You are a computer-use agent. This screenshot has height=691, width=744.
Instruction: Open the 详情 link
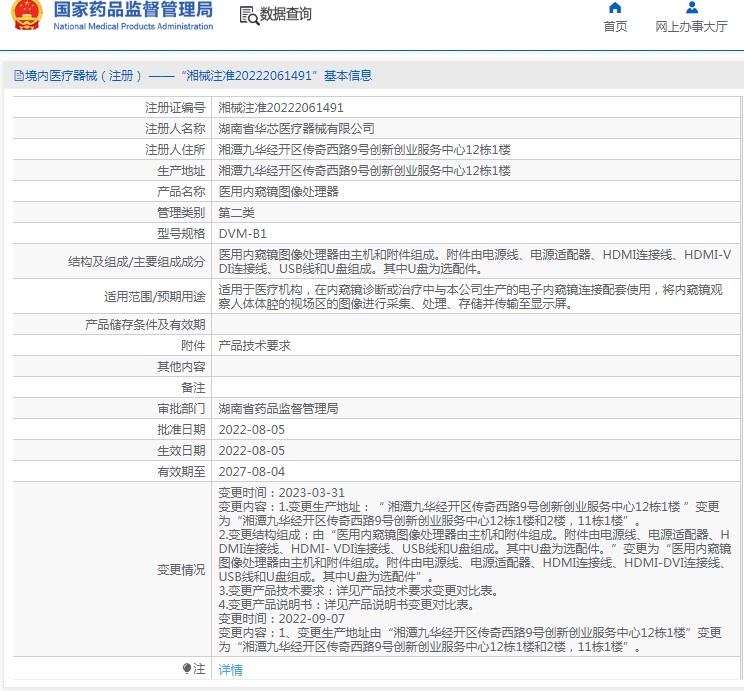pyautogui.click(x=231, y=670)
